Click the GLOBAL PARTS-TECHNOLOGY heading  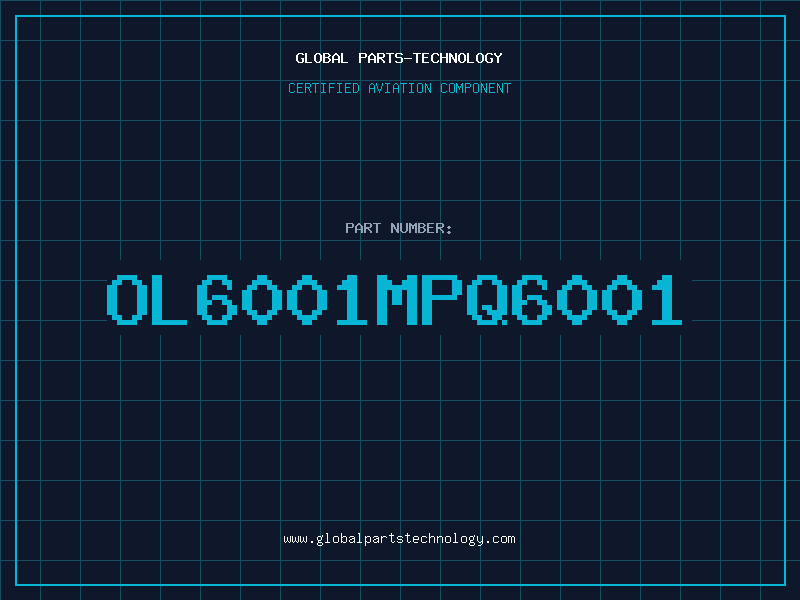click(399, 58)
